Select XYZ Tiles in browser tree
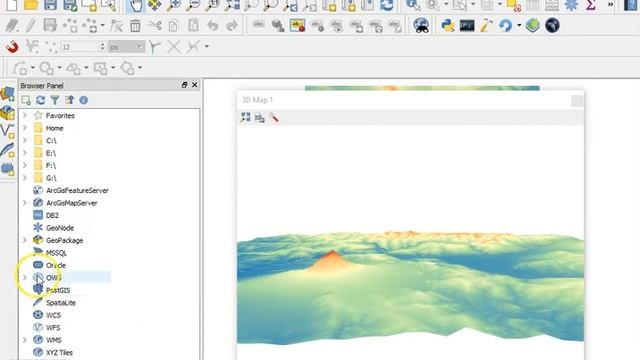The image size is (640, 360). tap(59, 352)
